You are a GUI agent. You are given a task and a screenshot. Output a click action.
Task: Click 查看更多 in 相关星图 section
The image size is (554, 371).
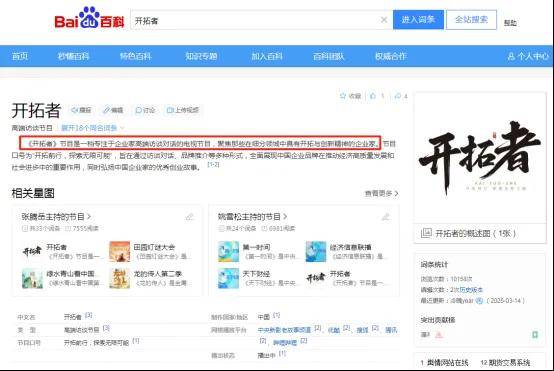click(x=382, y=193)
